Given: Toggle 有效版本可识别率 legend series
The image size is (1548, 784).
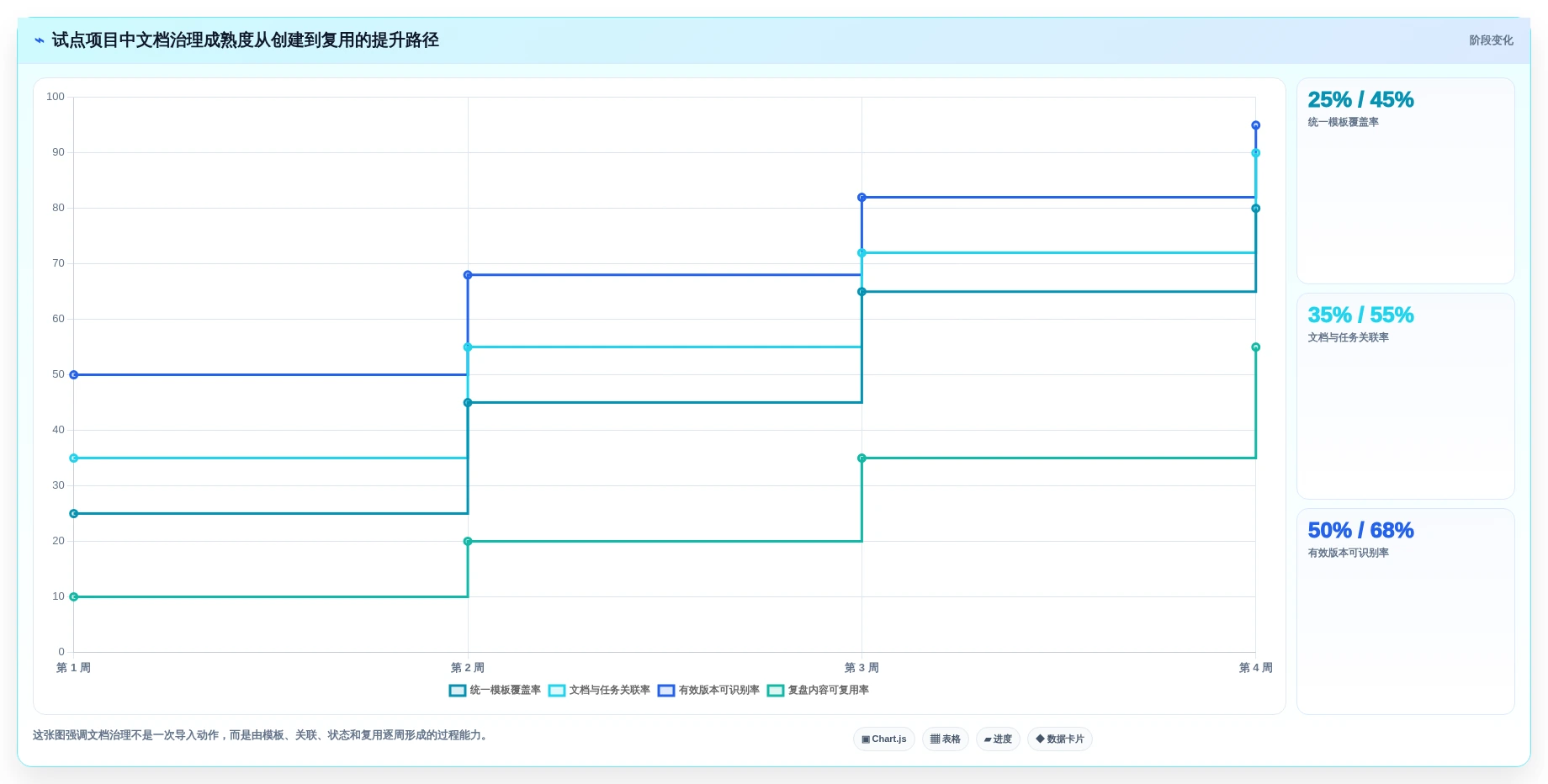Looking at the screenshot, I should [708, 690].
